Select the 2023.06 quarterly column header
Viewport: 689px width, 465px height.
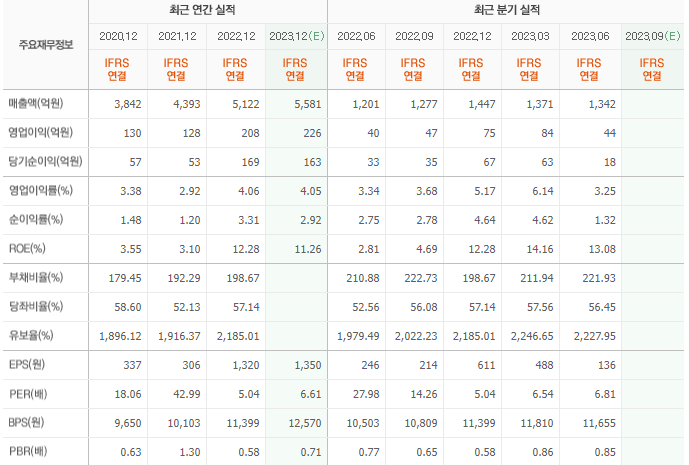590,36
